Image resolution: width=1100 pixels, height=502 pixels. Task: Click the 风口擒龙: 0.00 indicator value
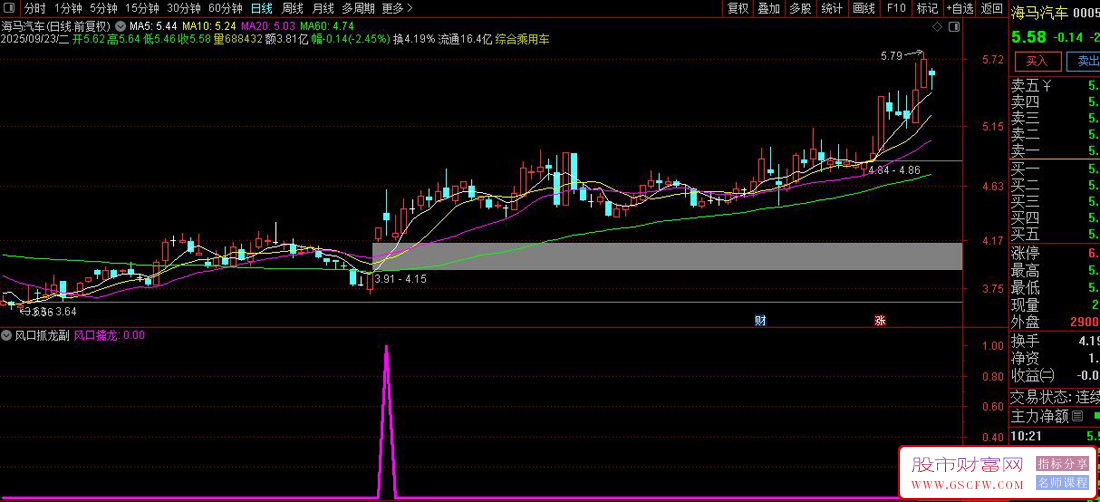tap(109, 335)
